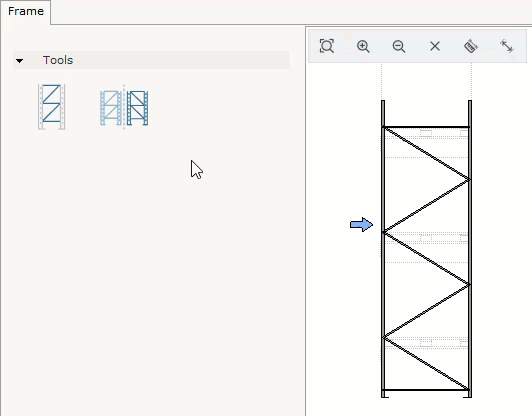This screenshot has width=532, height=416.
Task: Switch to the Frame tab
Action: [x=26, y=11]
